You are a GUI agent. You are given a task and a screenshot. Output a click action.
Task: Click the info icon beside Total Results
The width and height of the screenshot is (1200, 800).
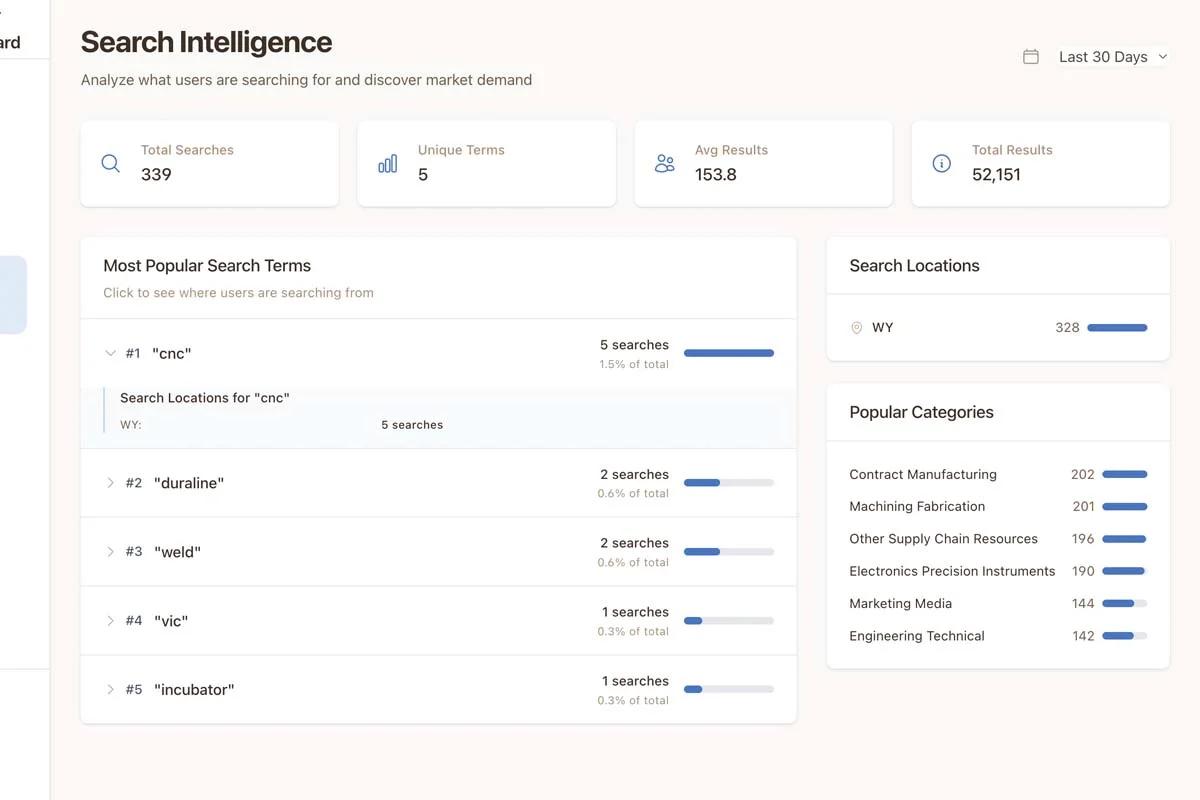pos(941,164)
